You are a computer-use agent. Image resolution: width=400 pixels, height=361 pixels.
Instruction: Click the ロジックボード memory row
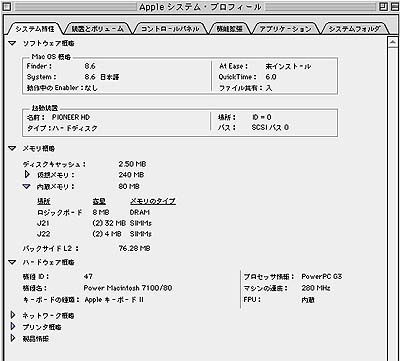pyautogui.click(x=94, y=212)
